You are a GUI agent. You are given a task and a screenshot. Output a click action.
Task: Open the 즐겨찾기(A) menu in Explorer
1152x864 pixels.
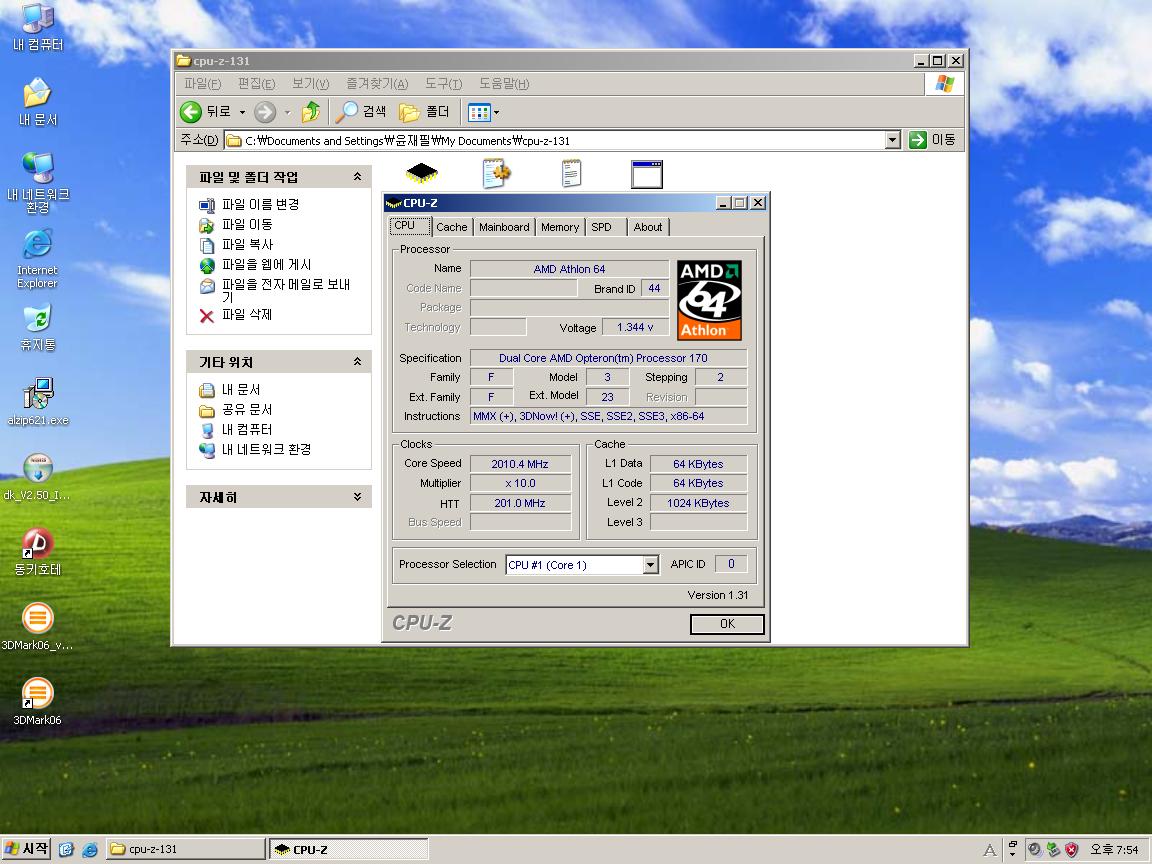pos(377,84)
